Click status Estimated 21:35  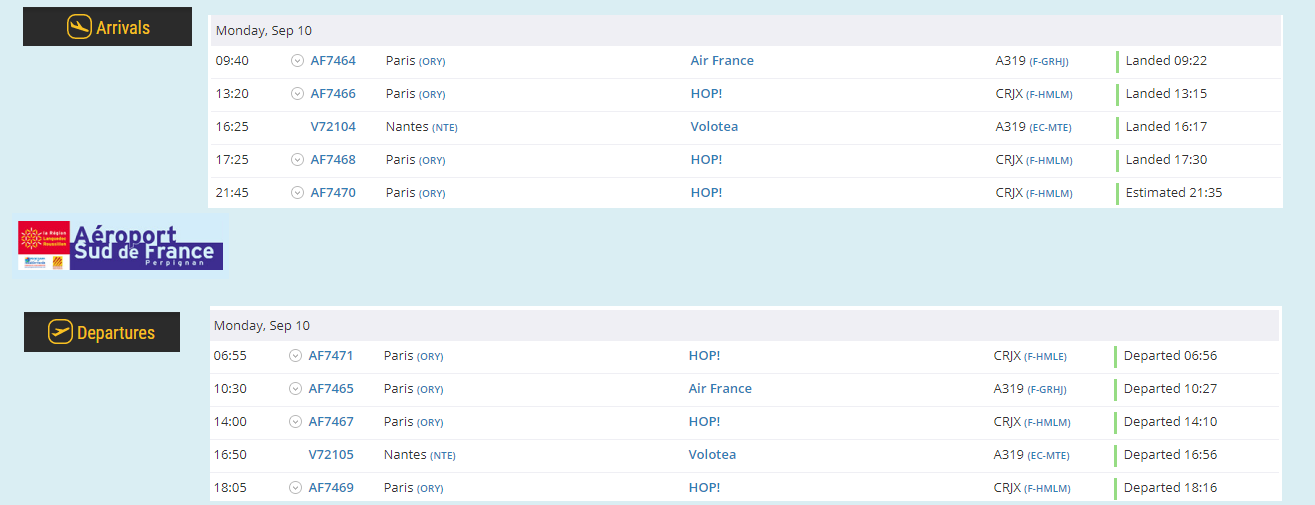[x=1174, y=193]
